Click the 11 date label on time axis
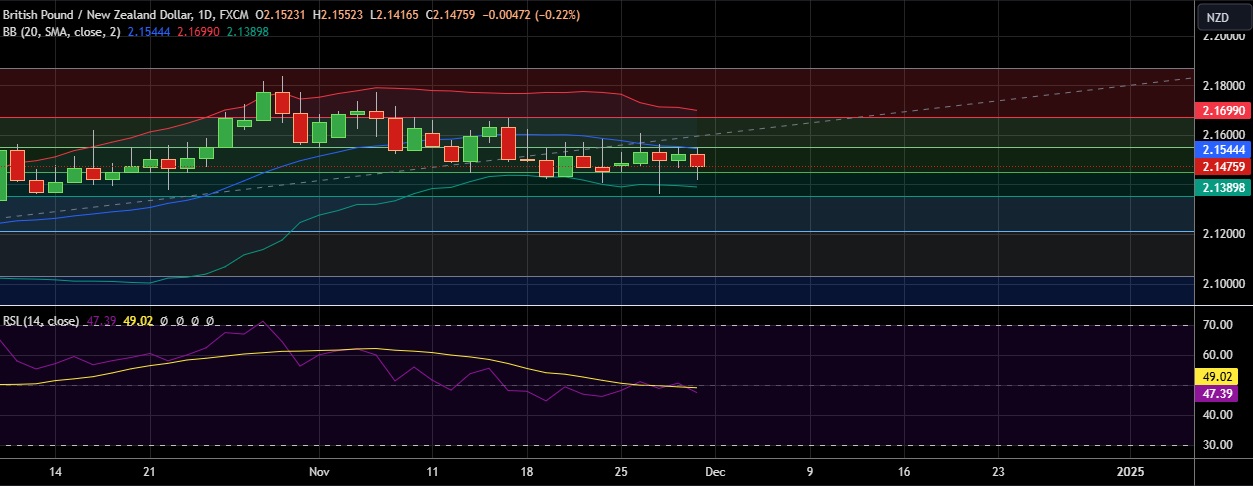Image resolution: width=1253 pixels, height=486 pixels. [432, 471]
